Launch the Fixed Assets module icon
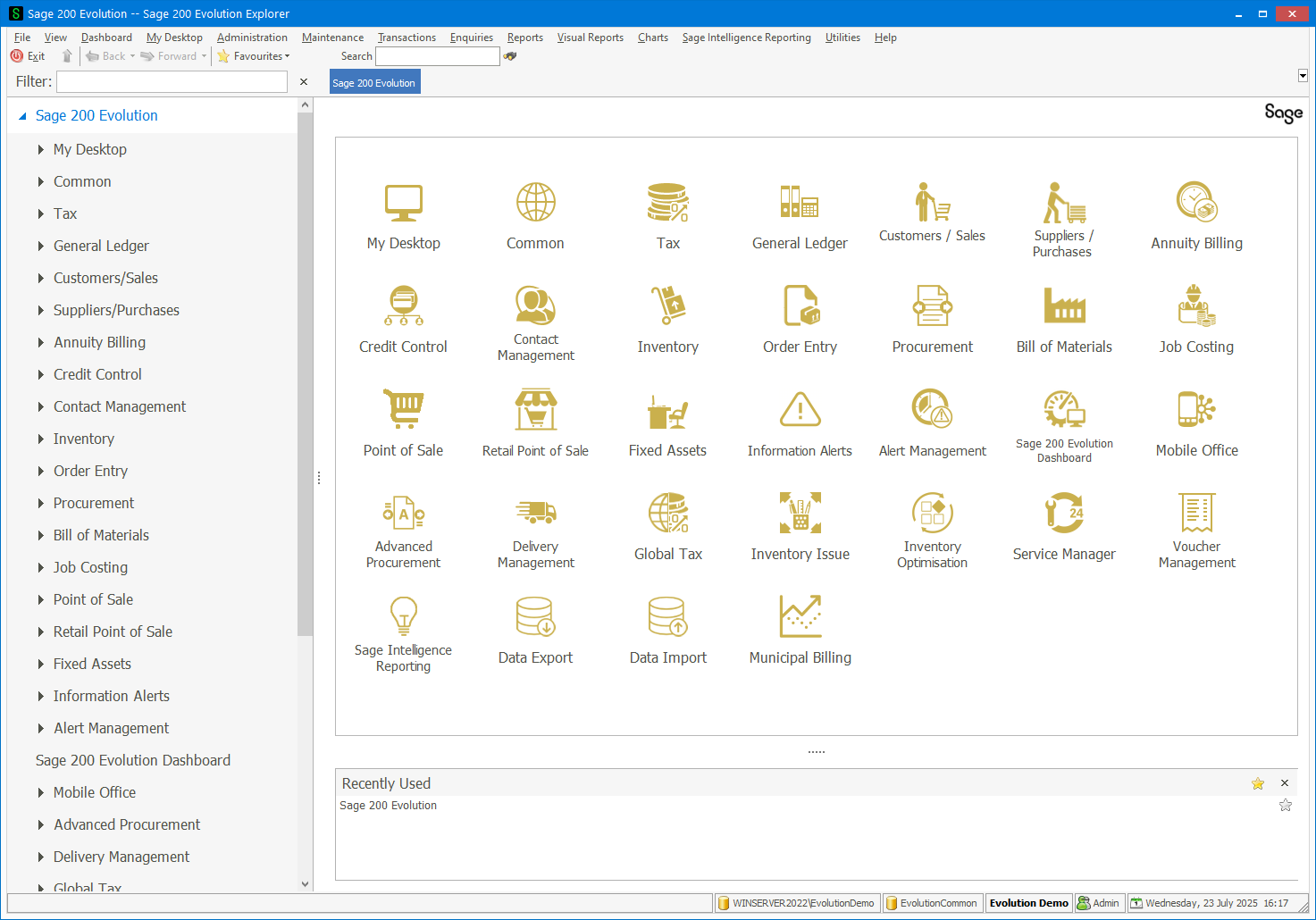Image resolution: width=1316 pixels, height=920 pixels. 667,410
